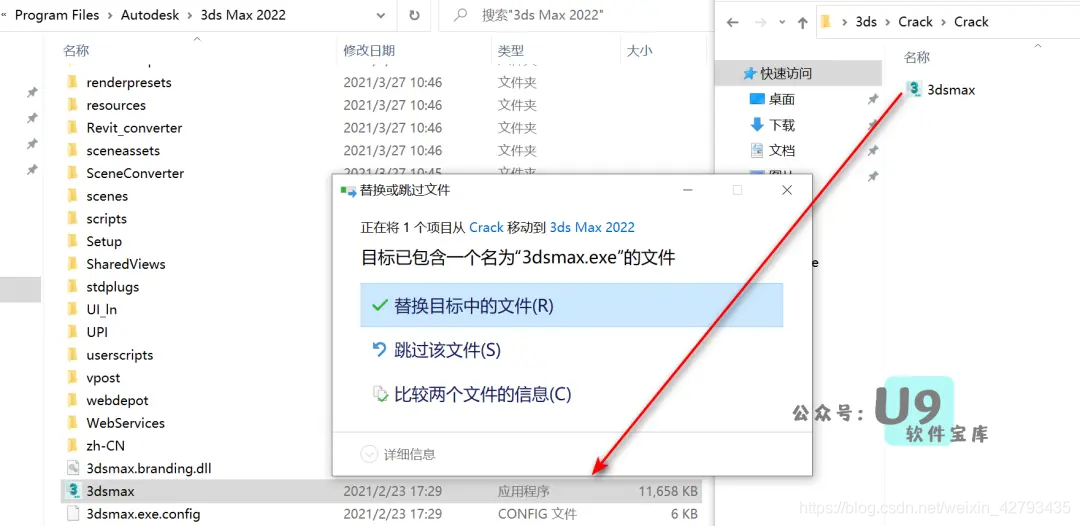Select 3dsmax application icon in left window
The image size is (1080, 526).
pyautogui.click(x=72, y=491)
